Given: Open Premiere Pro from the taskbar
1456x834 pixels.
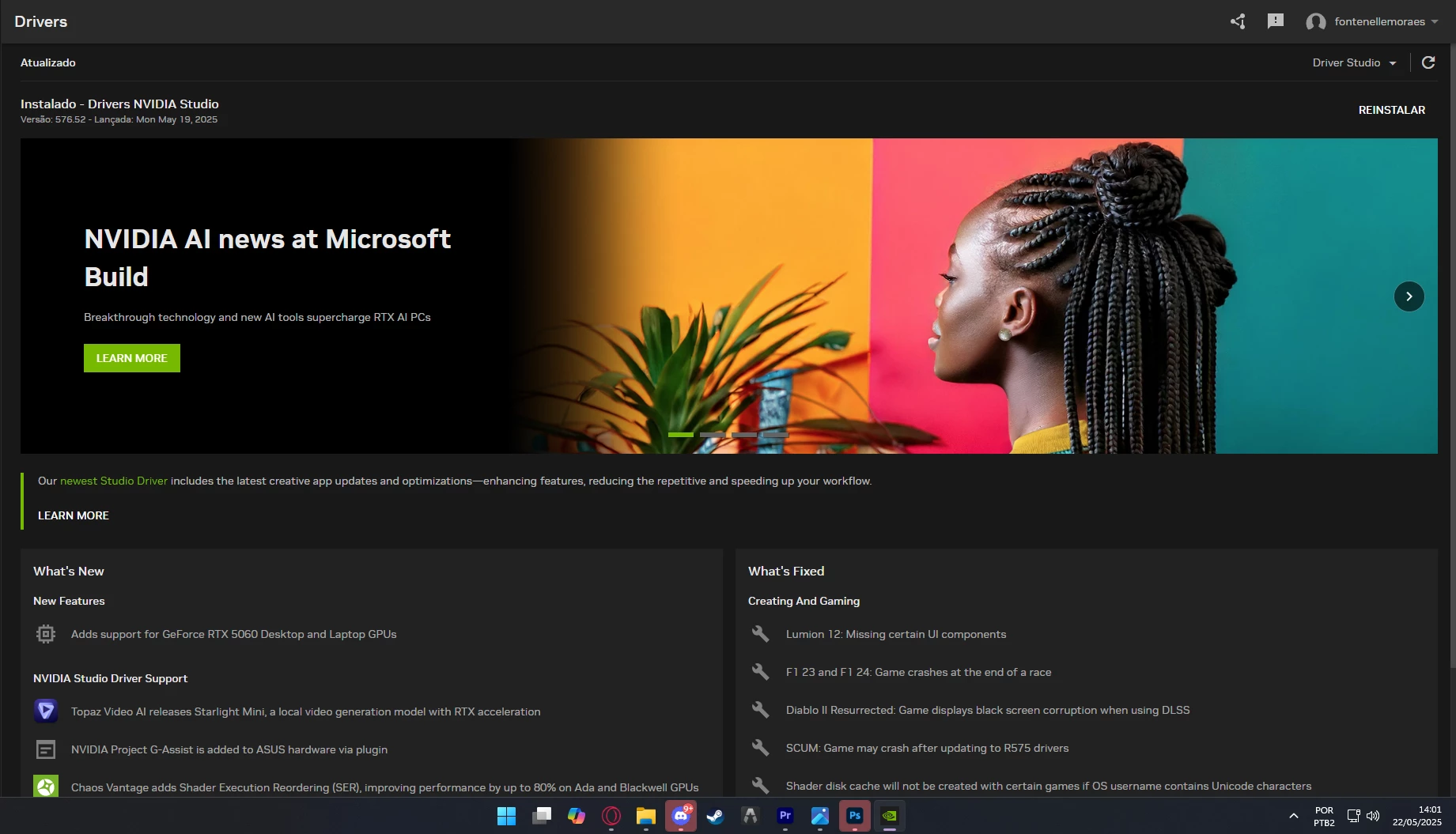Looking at the screenshot, I should click(x=785, y=816).
